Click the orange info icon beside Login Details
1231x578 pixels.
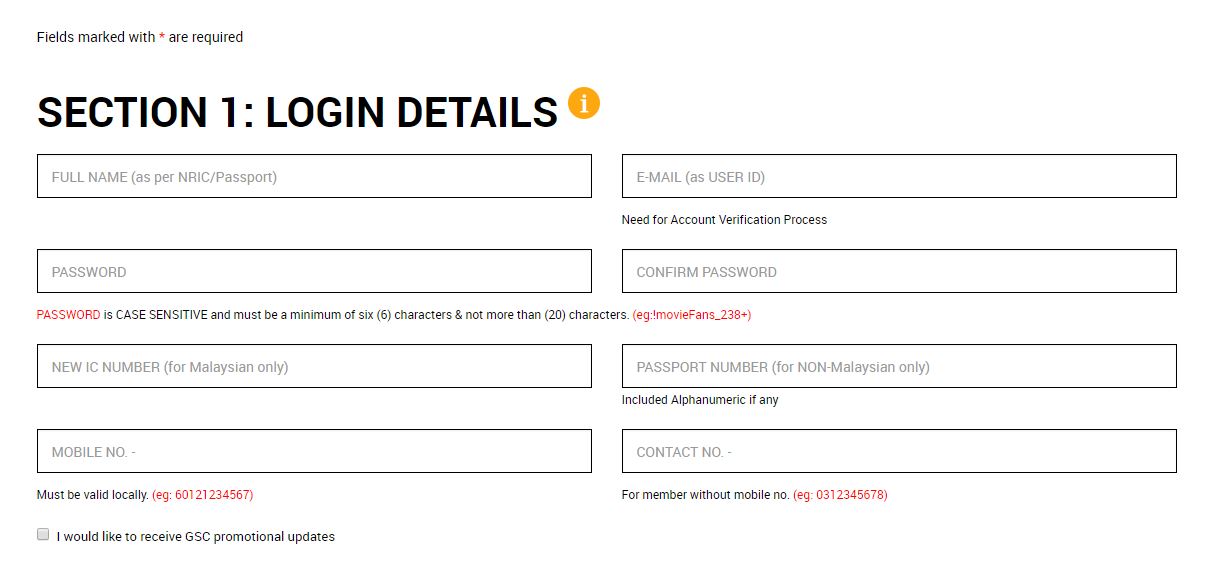click(584, 103)
